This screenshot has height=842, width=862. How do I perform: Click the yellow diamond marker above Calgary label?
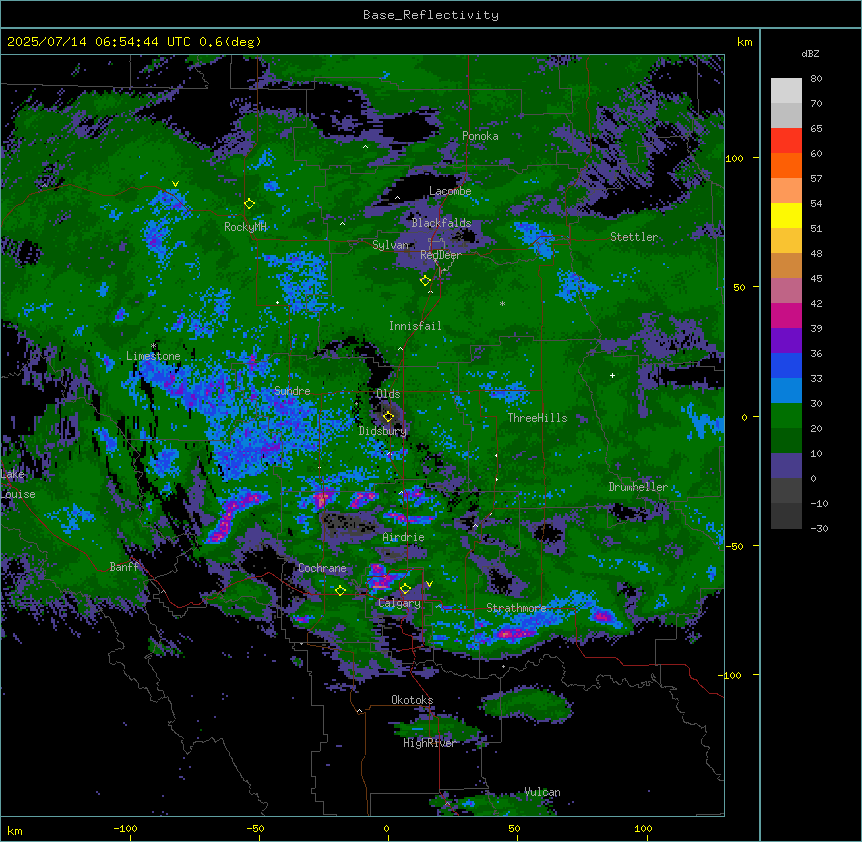(405, 588)
